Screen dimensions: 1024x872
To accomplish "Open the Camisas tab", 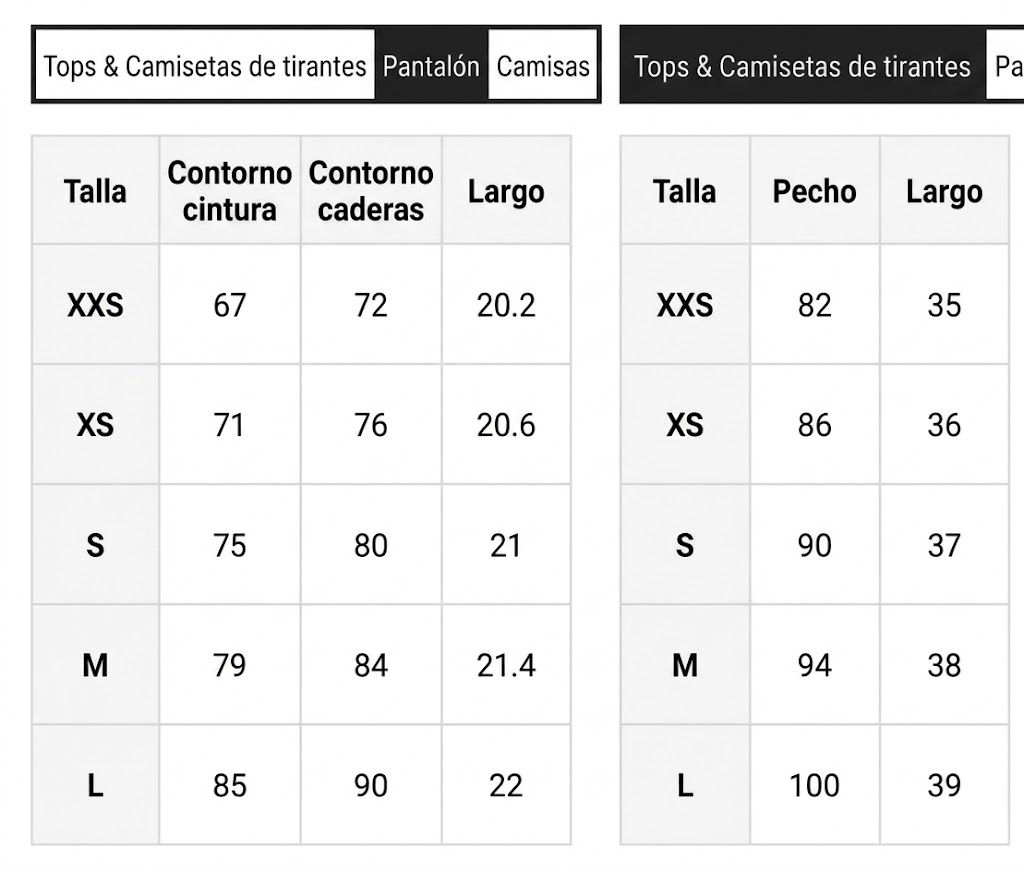I will [543, 66].
